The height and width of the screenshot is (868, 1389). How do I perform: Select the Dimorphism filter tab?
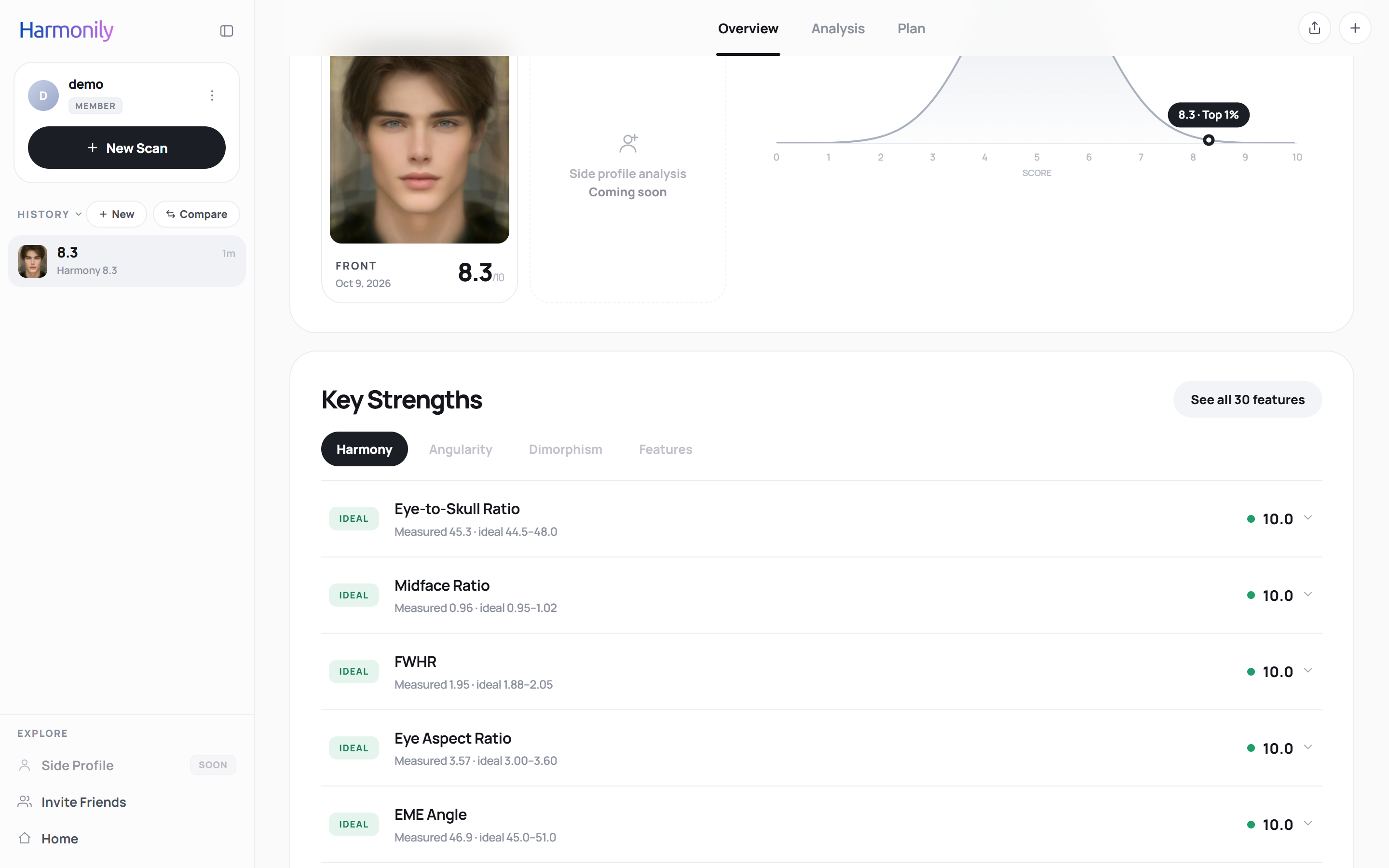coord(565,449)
